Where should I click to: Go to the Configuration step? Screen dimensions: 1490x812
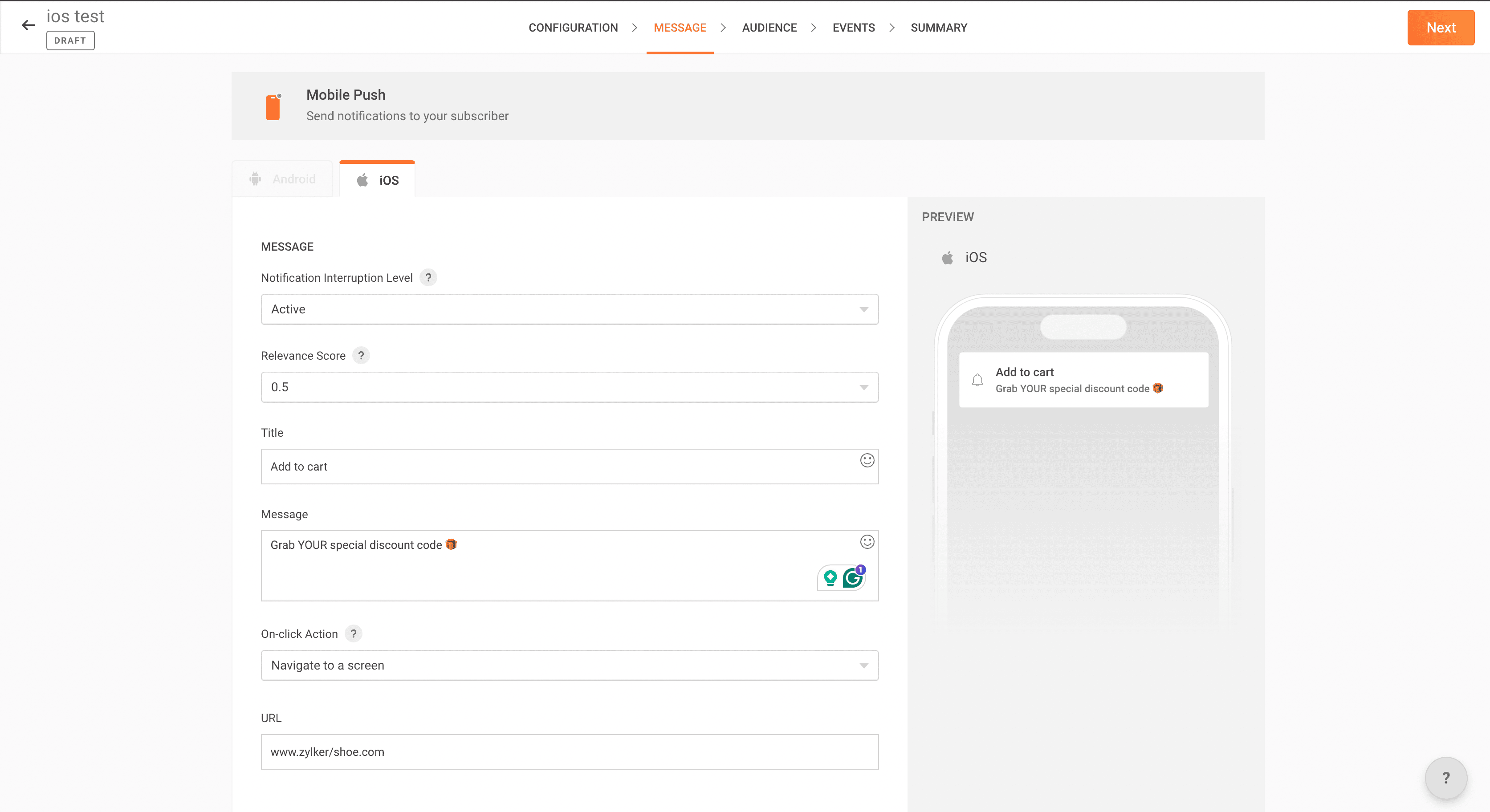[573, 28]
